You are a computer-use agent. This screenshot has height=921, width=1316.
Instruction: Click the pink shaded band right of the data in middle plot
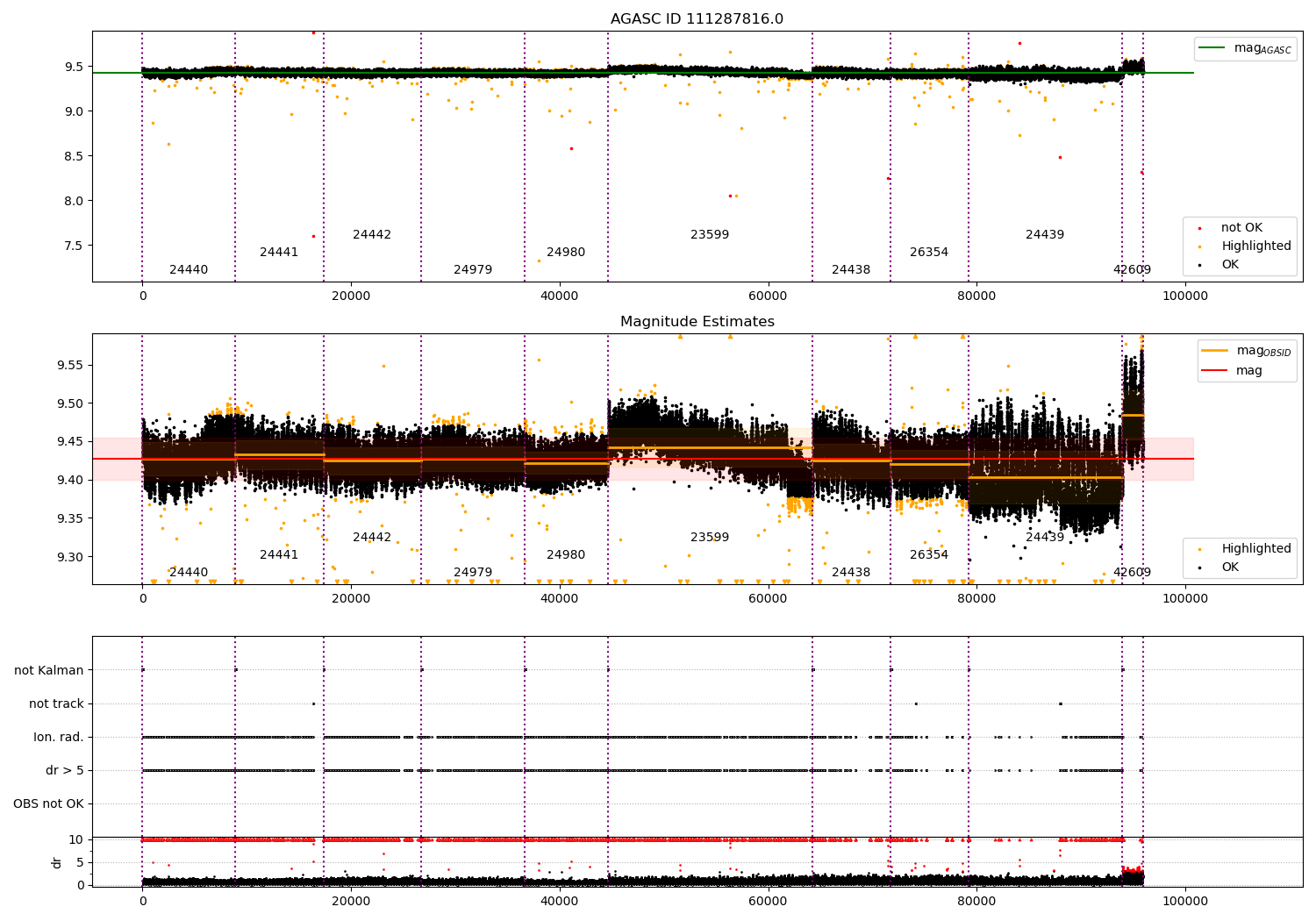pos(1169,459)
